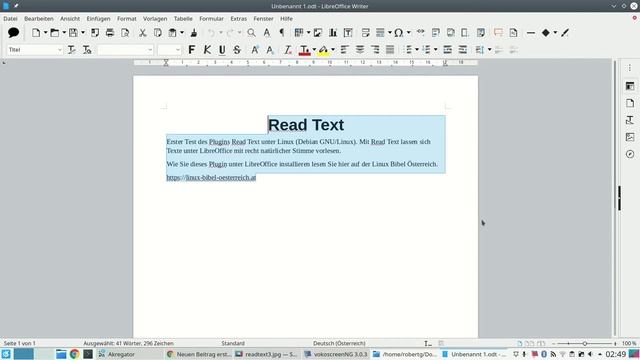Open the font name dropdown
640x360 pixels.
tap(150, 50)
